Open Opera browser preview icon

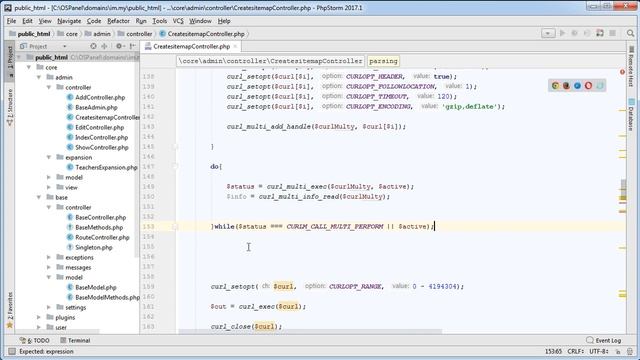tap(588, 86)
